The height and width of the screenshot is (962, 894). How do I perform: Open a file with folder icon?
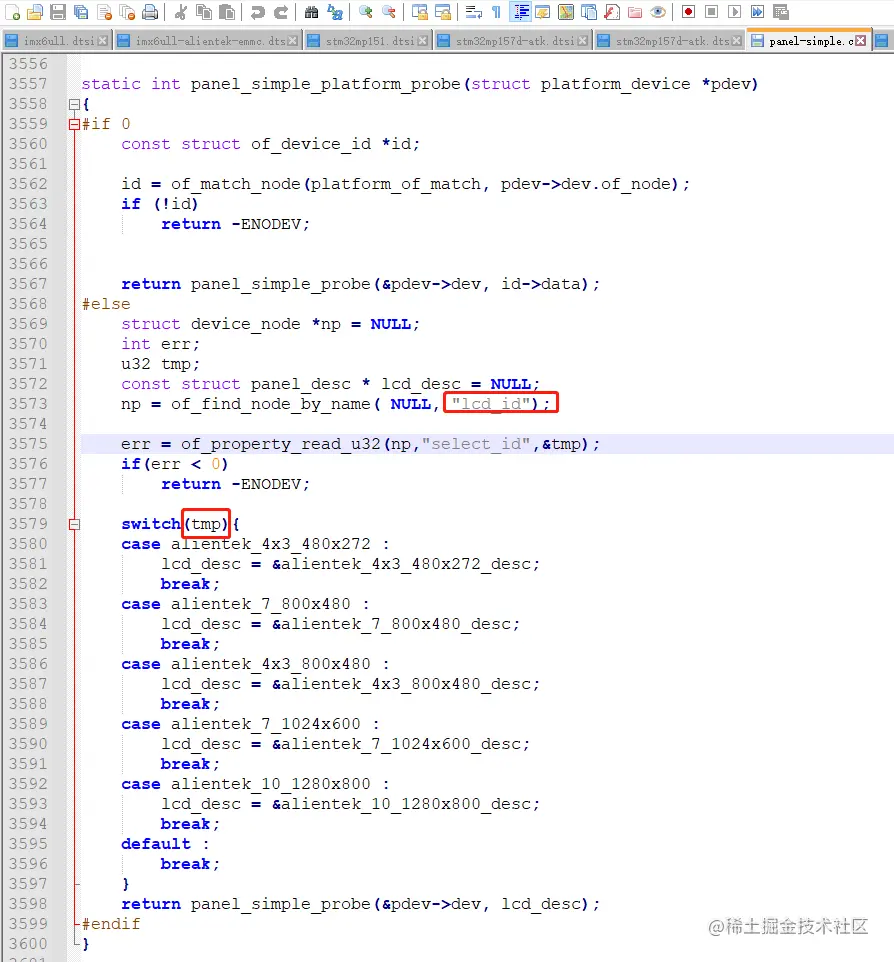(35, 12)
